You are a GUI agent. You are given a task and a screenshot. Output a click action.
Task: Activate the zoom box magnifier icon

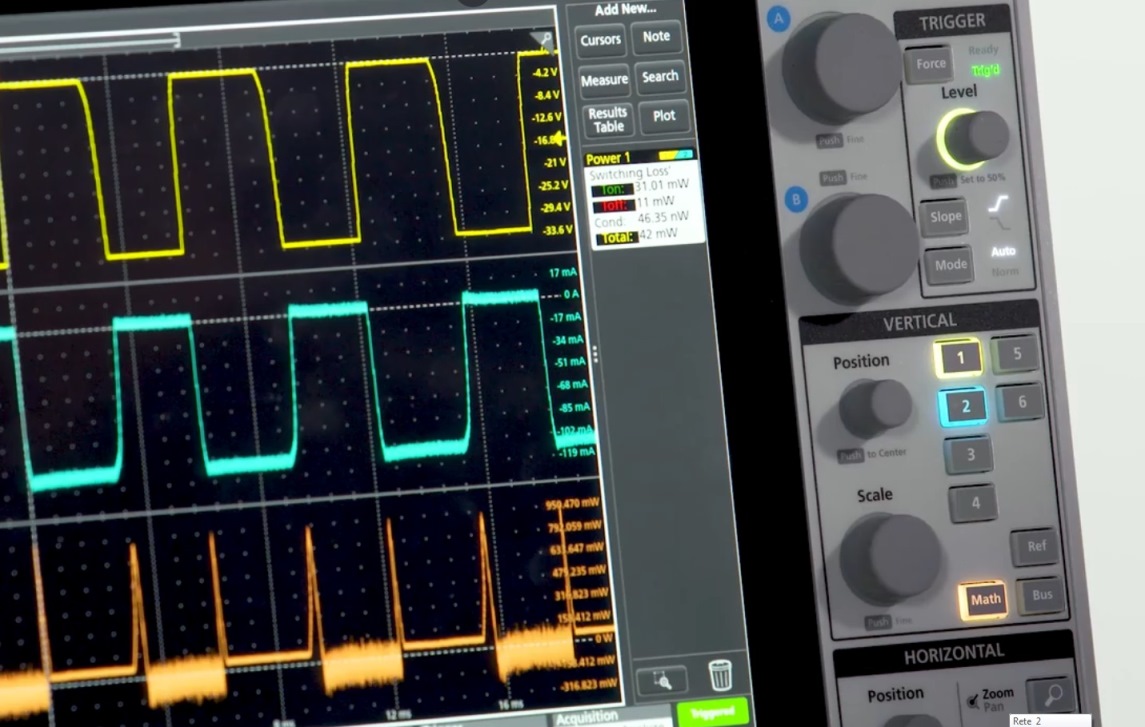[x=661, y=681]
